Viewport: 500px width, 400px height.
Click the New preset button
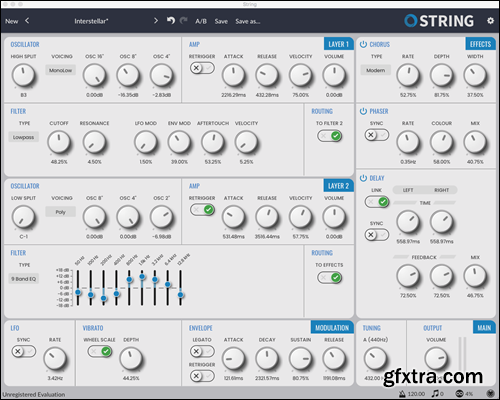pos(12,21)
